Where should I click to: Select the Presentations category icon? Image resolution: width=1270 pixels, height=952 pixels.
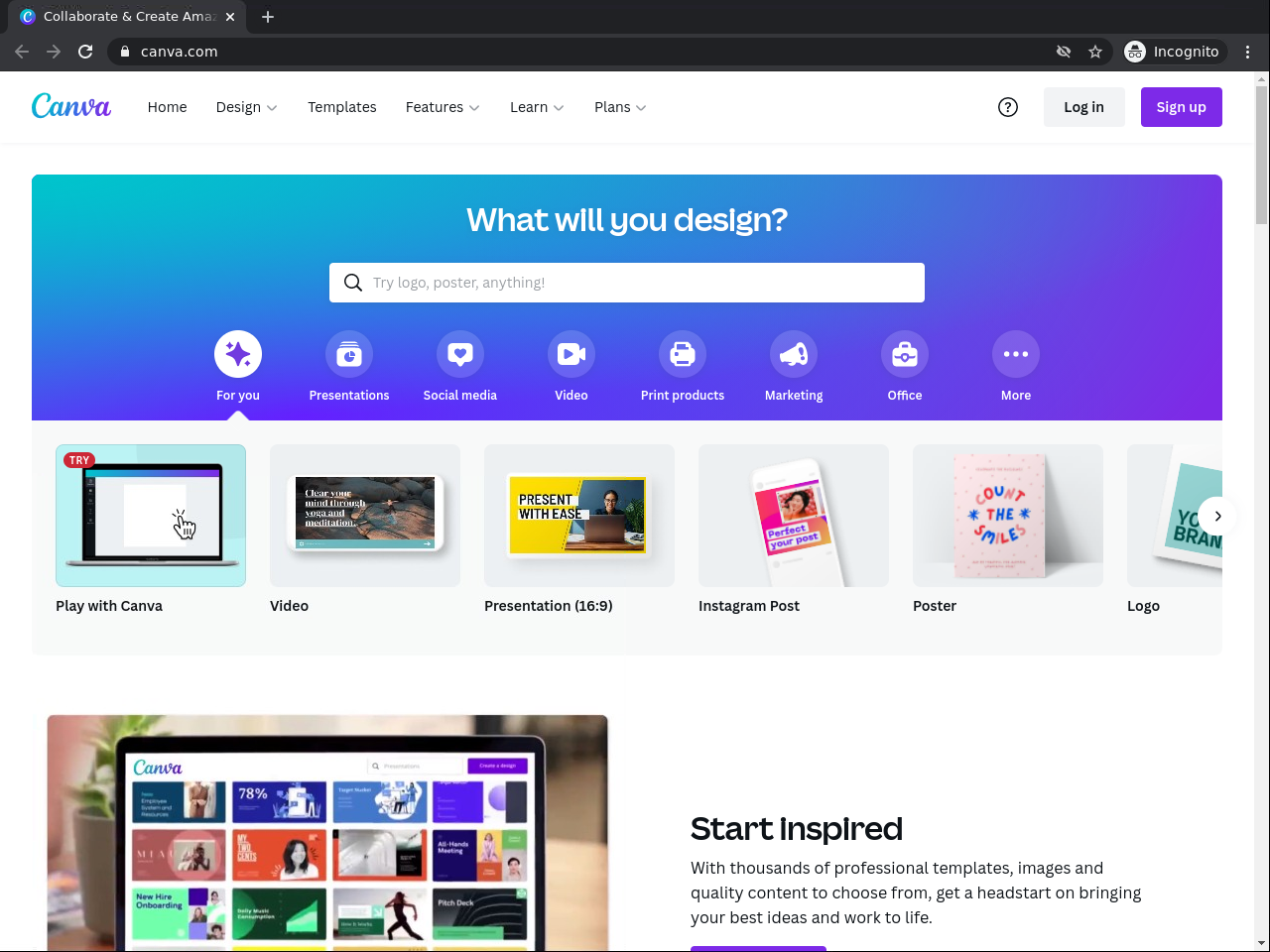[x=349, y=354]
